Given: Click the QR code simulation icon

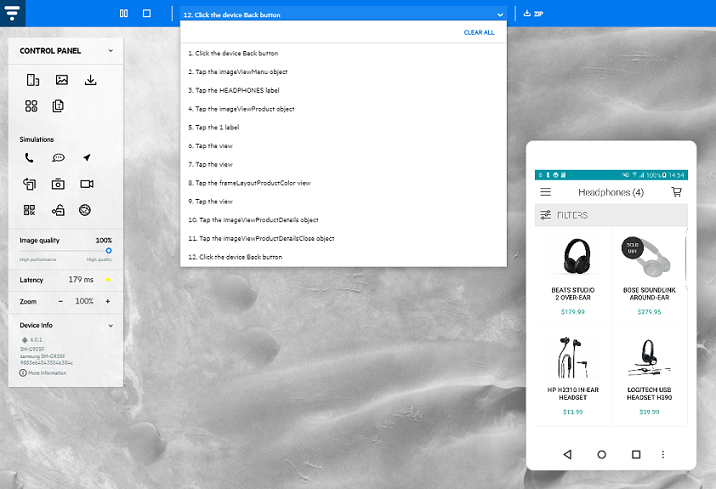Looking at the screenshot, I should tap(30, 210).
